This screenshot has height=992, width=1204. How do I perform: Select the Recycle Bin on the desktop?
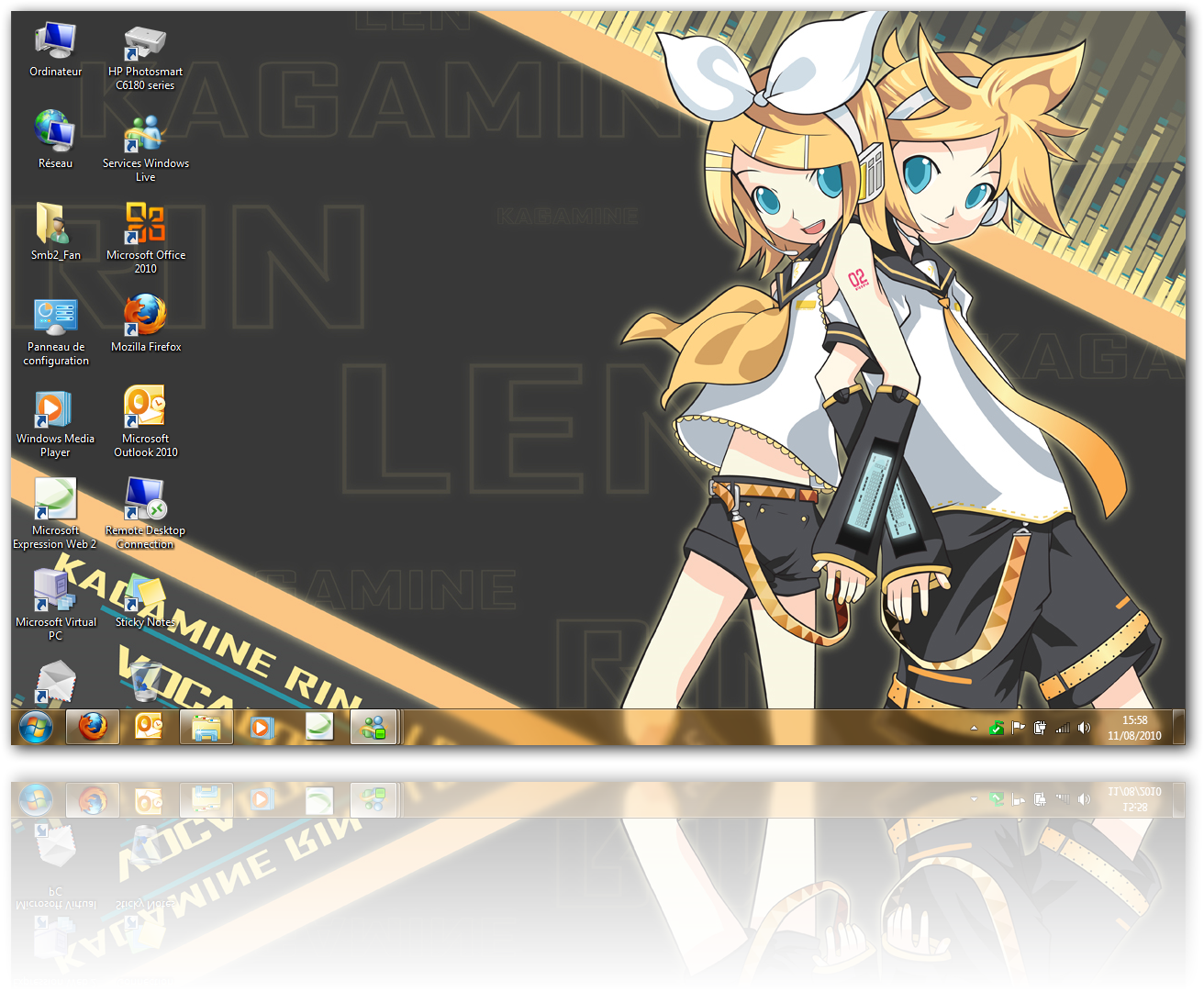(x=145, y=683)
